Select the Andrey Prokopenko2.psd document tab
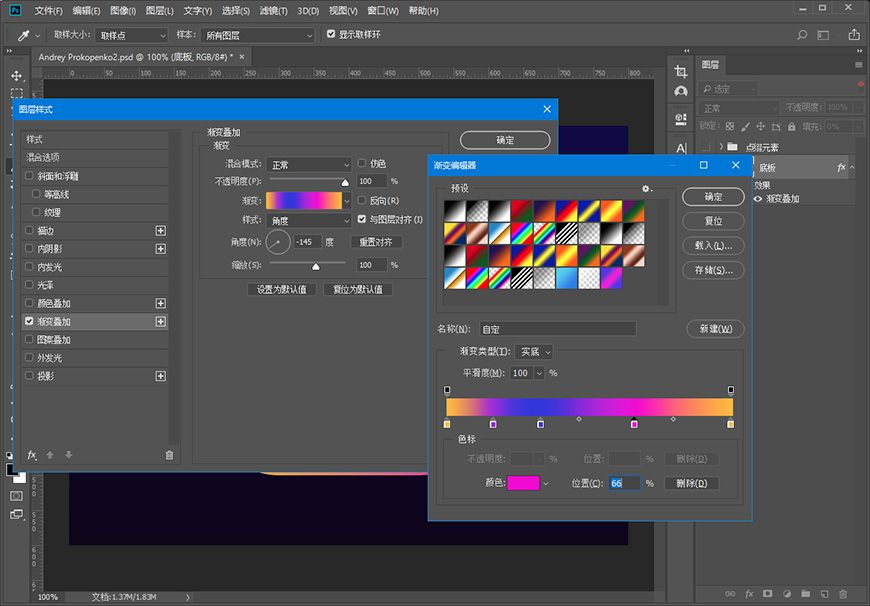The image size is (870, 606). [x=136, y=57]
